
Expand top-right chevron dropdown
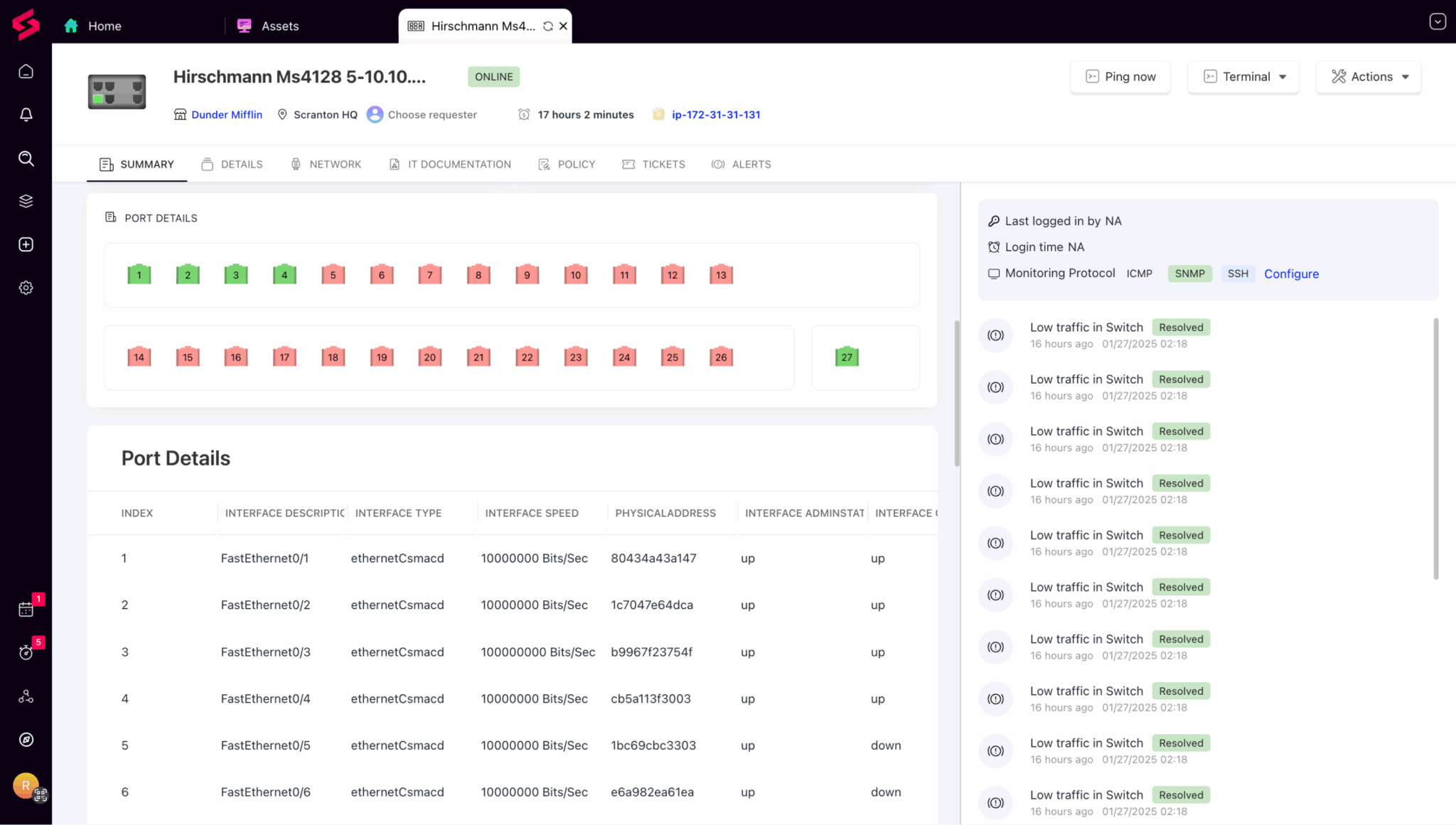(1437, 21)
